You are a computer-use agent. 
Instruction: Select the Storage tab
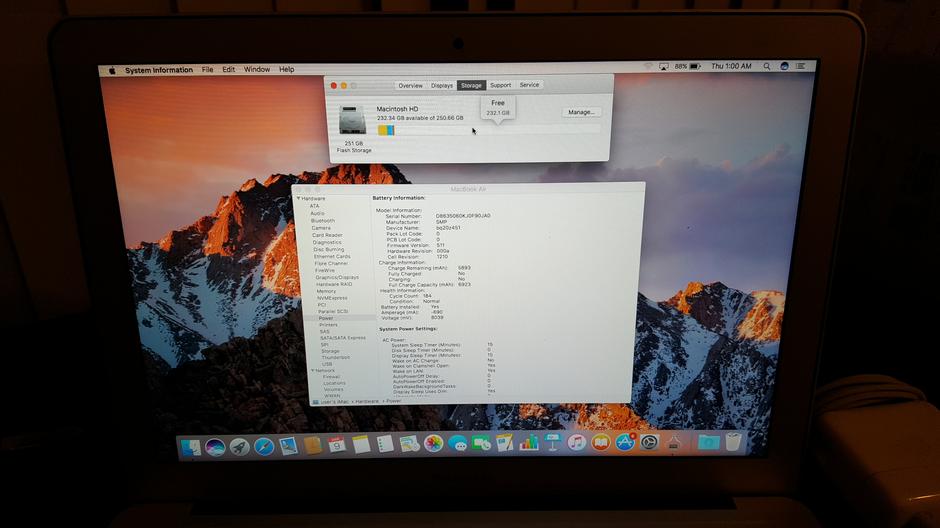pos(471,86)
